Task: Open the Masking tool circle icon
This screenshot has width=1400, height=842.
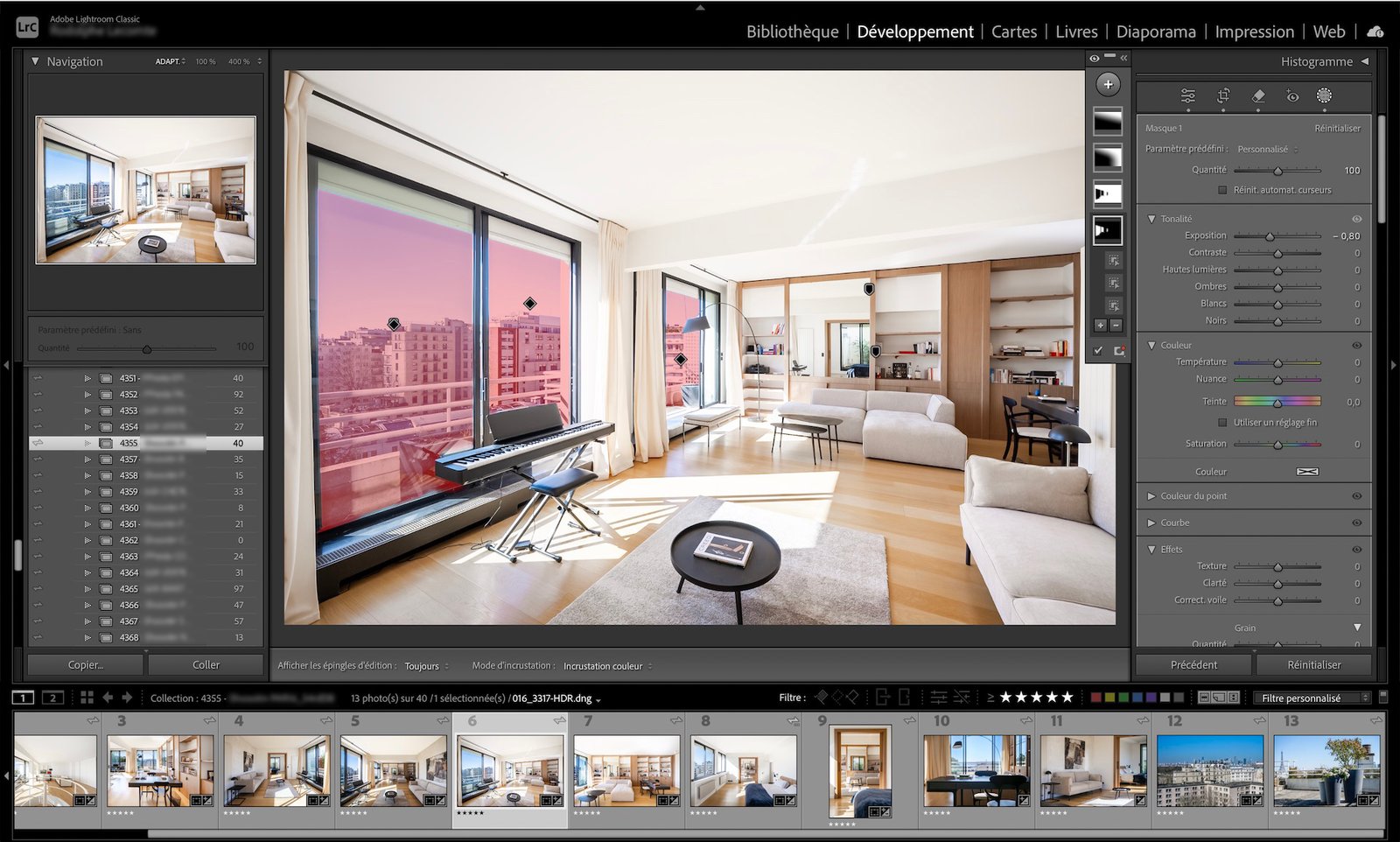Action: (1324, 95)
